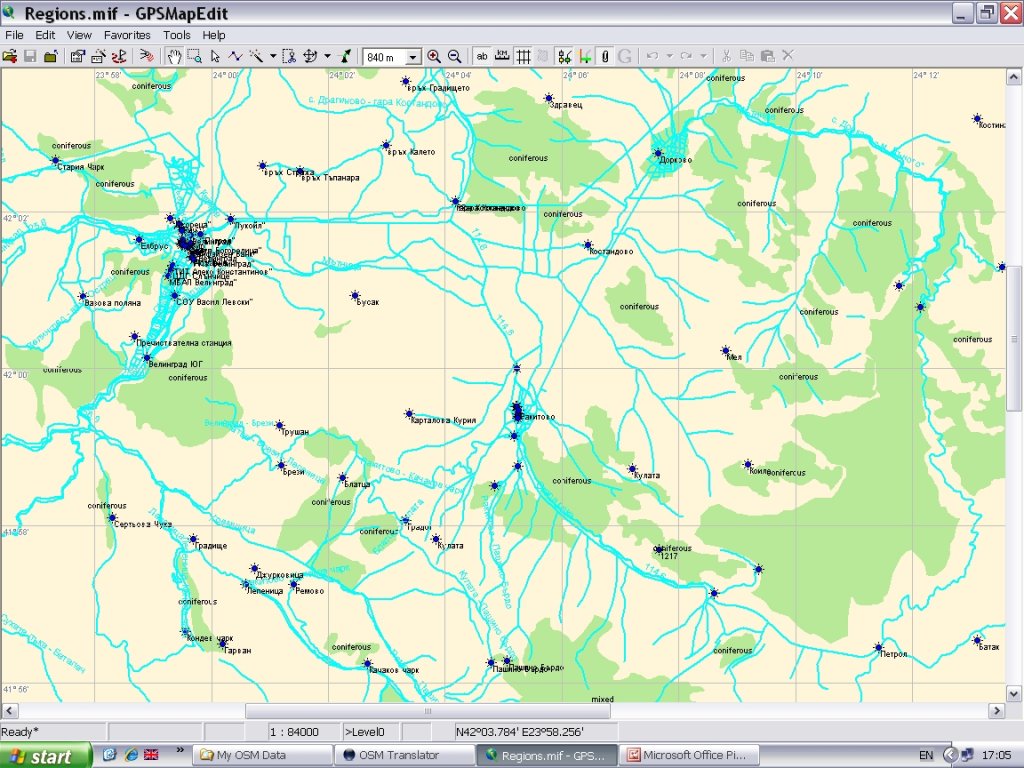This screenshot has height=768, width=1024.
Task: Toggle the 'ab' labels display button
Action: (482, 56)
